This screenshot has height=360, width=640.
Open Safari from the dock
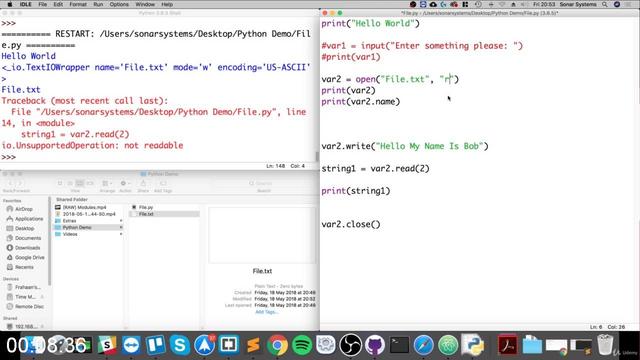point(424,345)
